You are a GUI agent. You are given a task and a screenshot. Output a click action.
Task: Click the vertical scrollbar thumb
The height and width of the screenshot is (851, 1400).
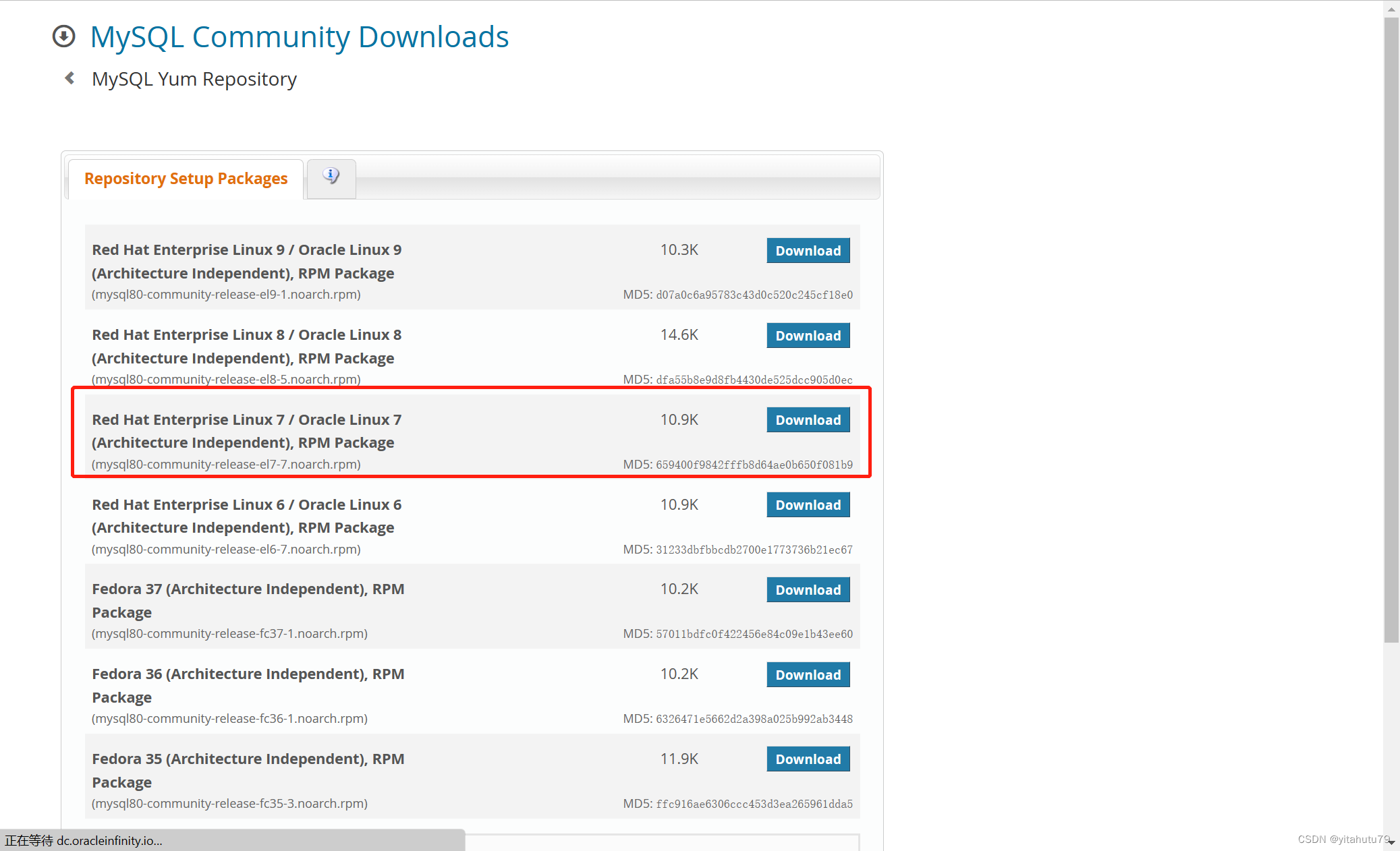click(1391, 330)
